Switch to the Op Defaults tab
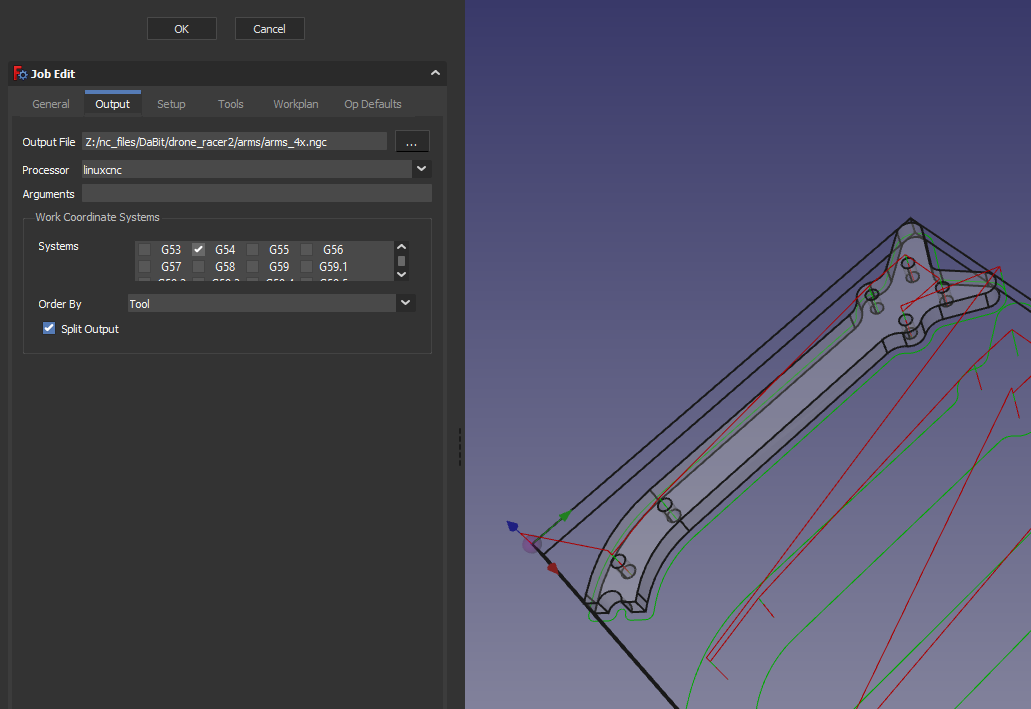 coord(372,103)
